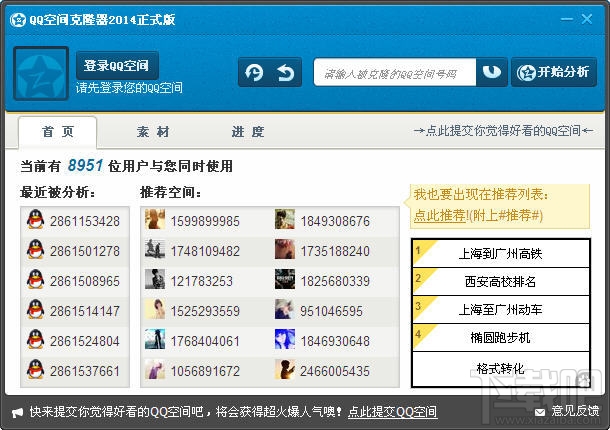Select recommended space number 1825680339

[x=335, y=281]
